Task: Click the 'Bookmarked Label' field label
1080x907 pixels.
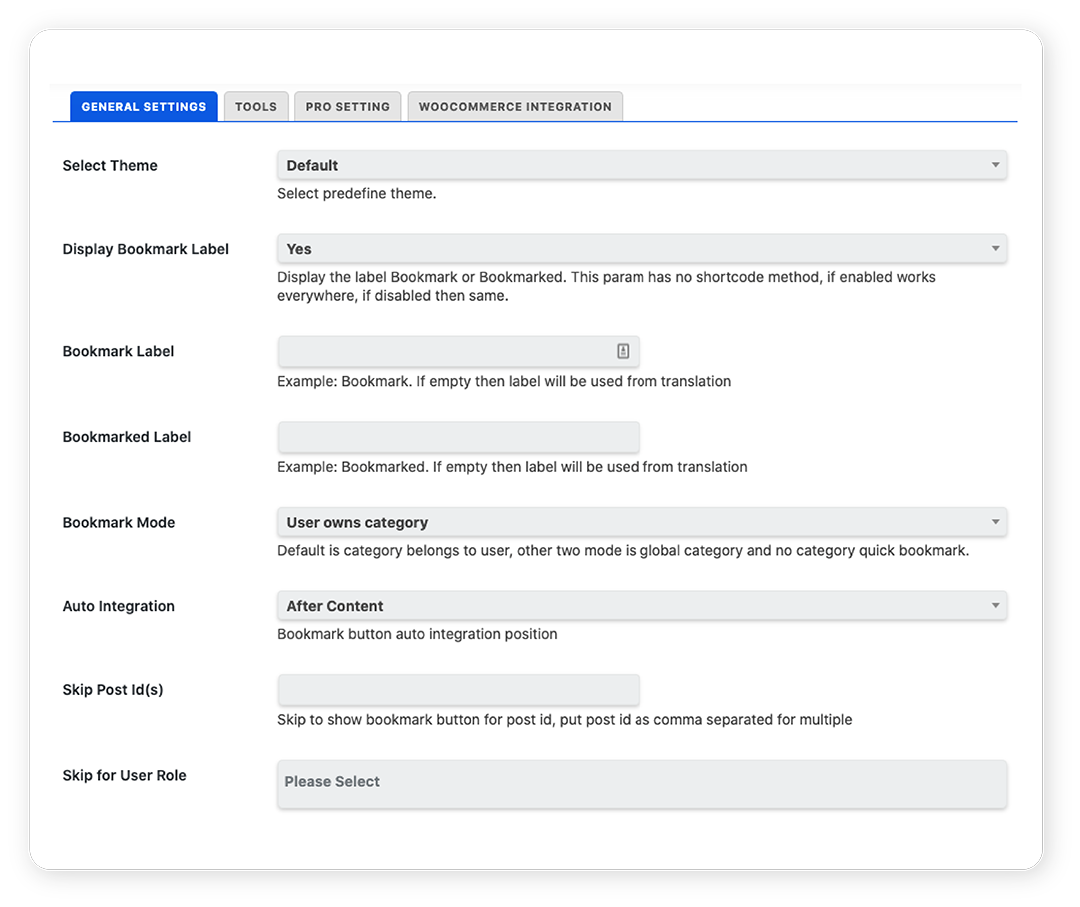Action: [x=127, y=437]
